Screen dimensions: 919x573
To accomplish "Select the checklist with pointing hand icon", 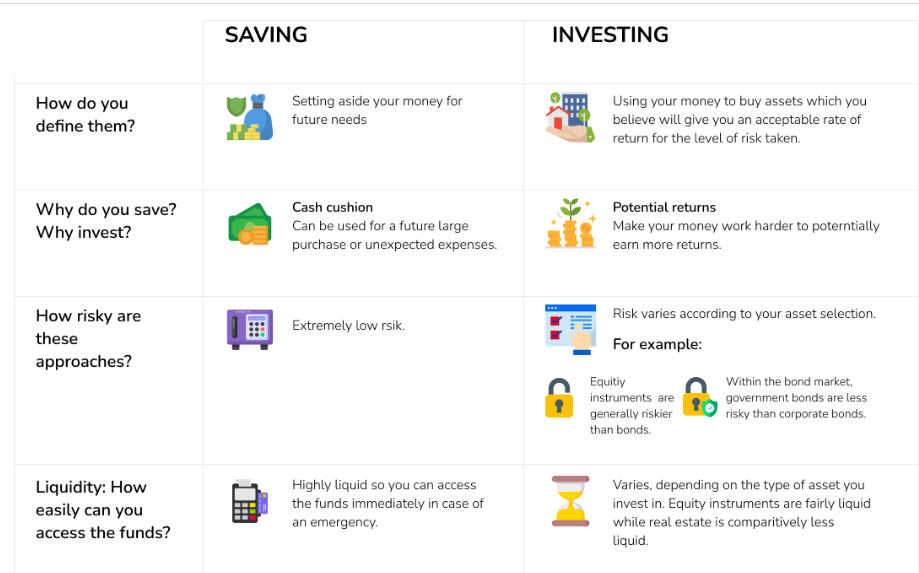I will [x=570, y=329].
